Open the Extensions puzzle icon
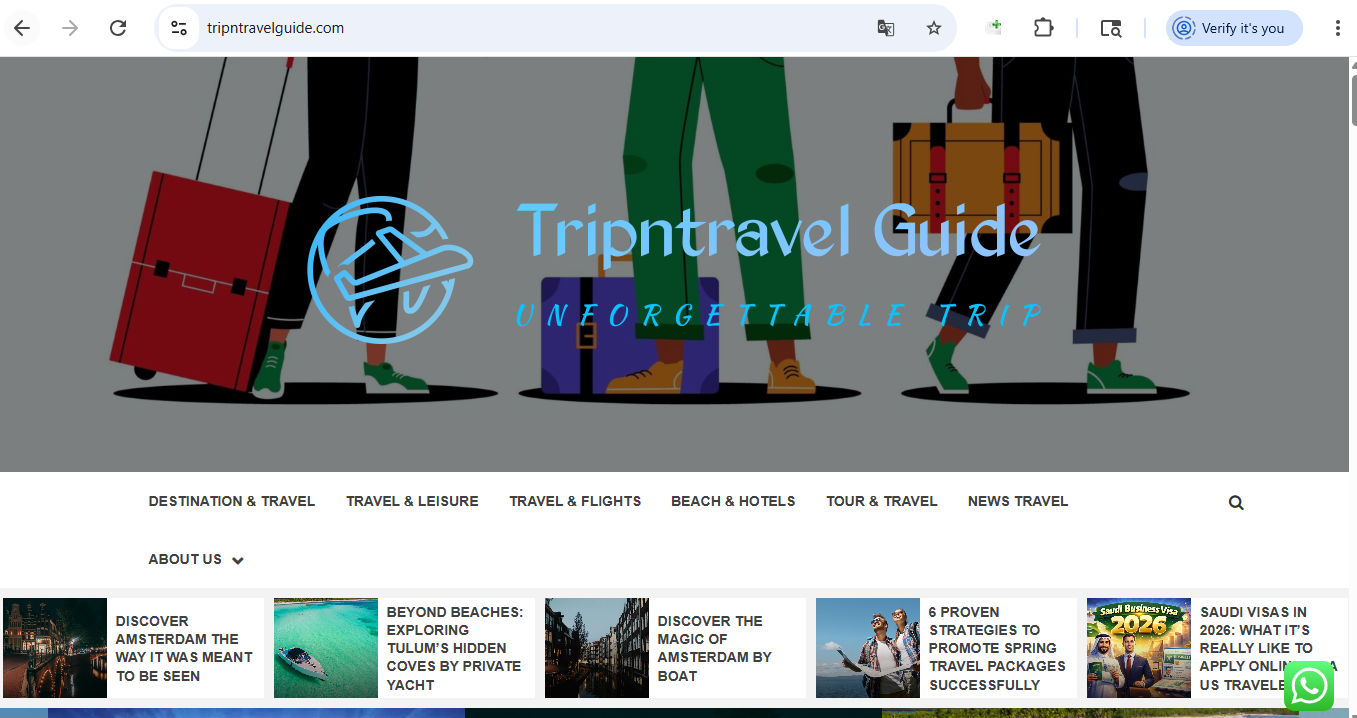 (x=1043, y=28)
